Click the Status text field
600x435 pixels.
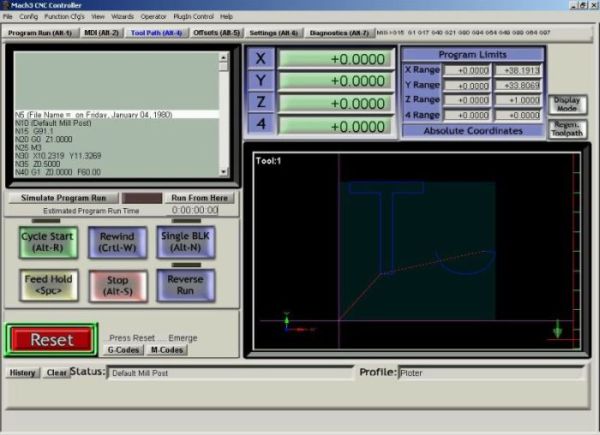230,373
